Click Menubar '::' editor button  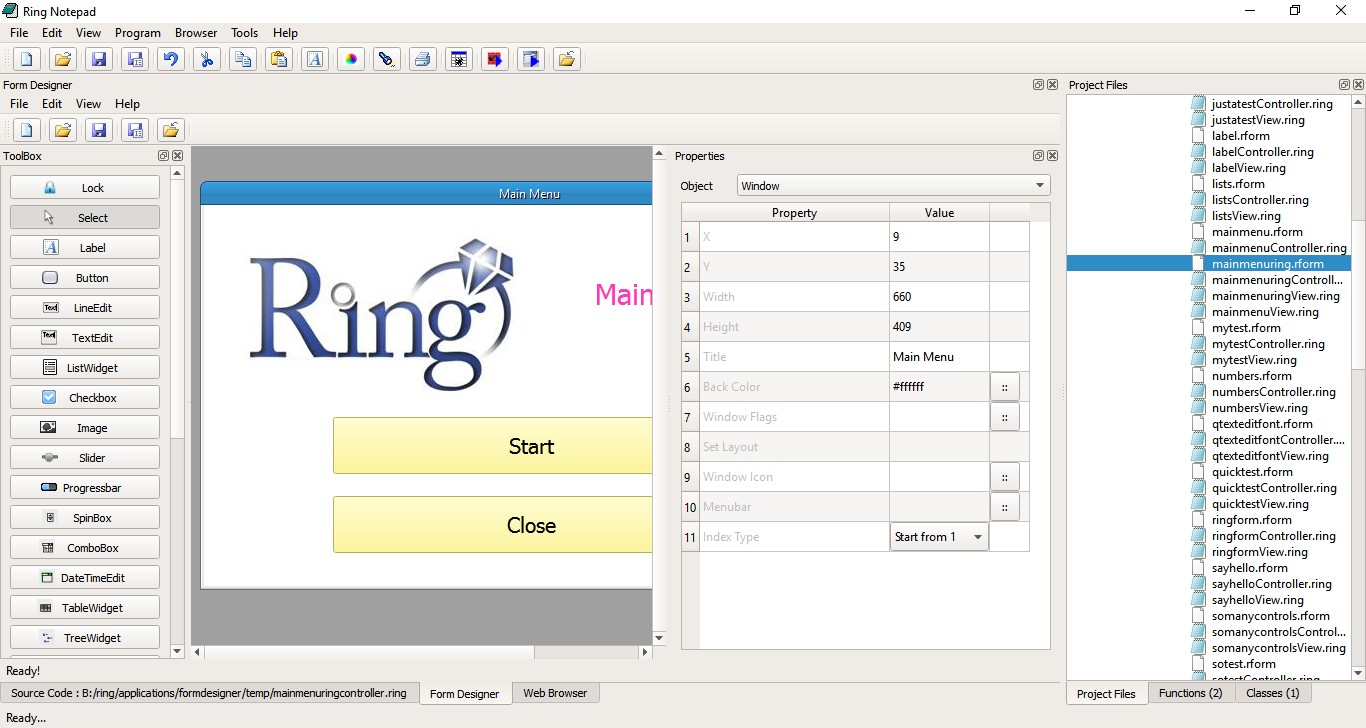click(1005, 507)
